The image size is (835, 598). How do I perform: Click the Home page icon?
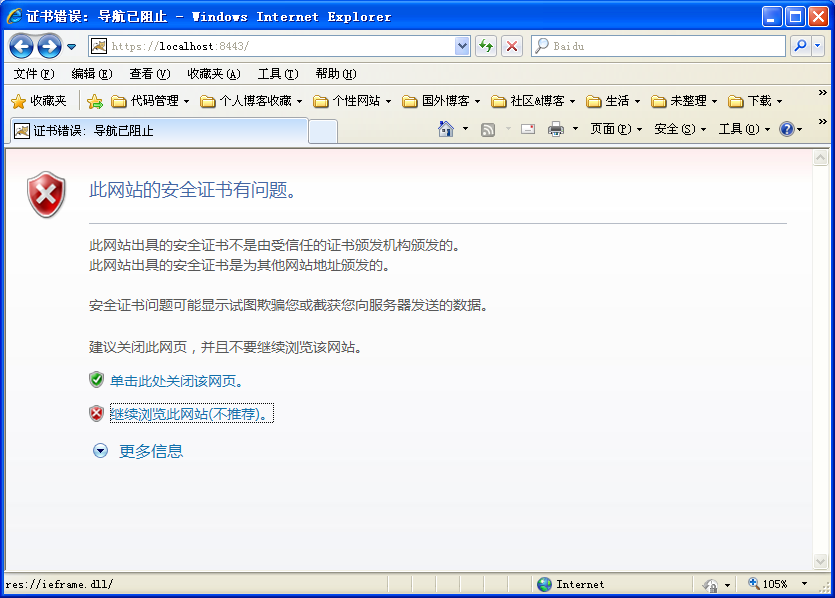[x=446, y=129]
